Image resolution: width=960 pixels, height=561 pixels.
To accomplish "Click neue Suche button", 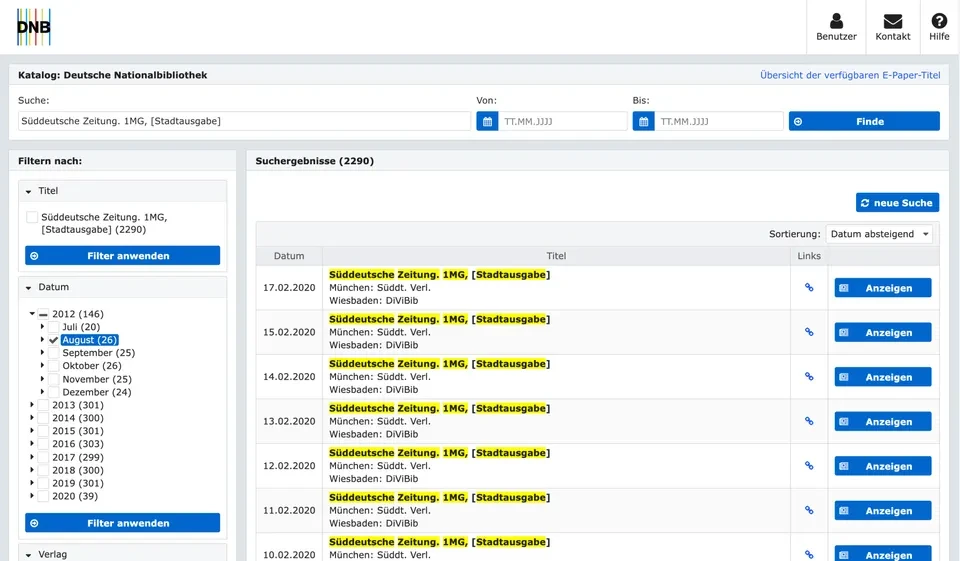I will pyautogui.click(x=897, y=203).
